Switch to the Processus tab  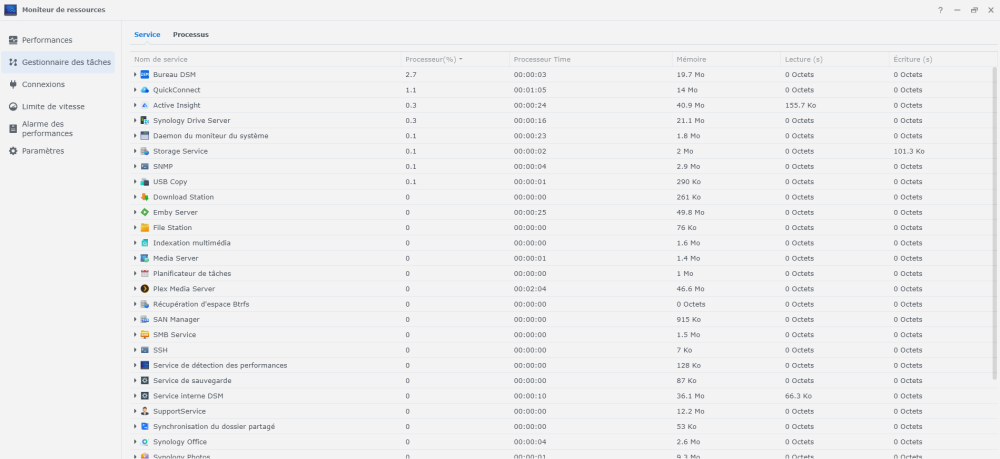point(191,34)
